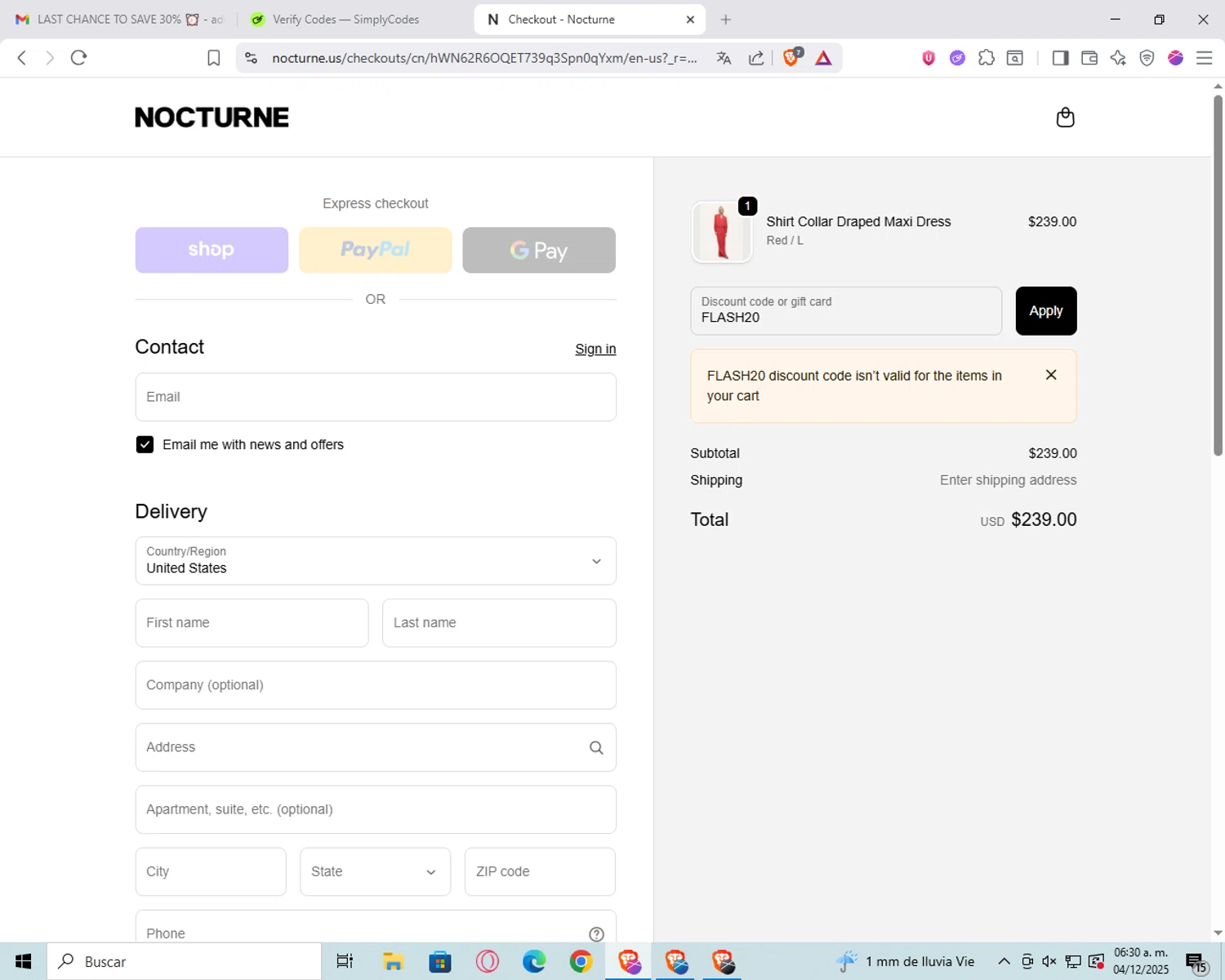Close the Checkout - Nocturne tab
Viewport: 1225px width, 980px height.
click(690, 20)
